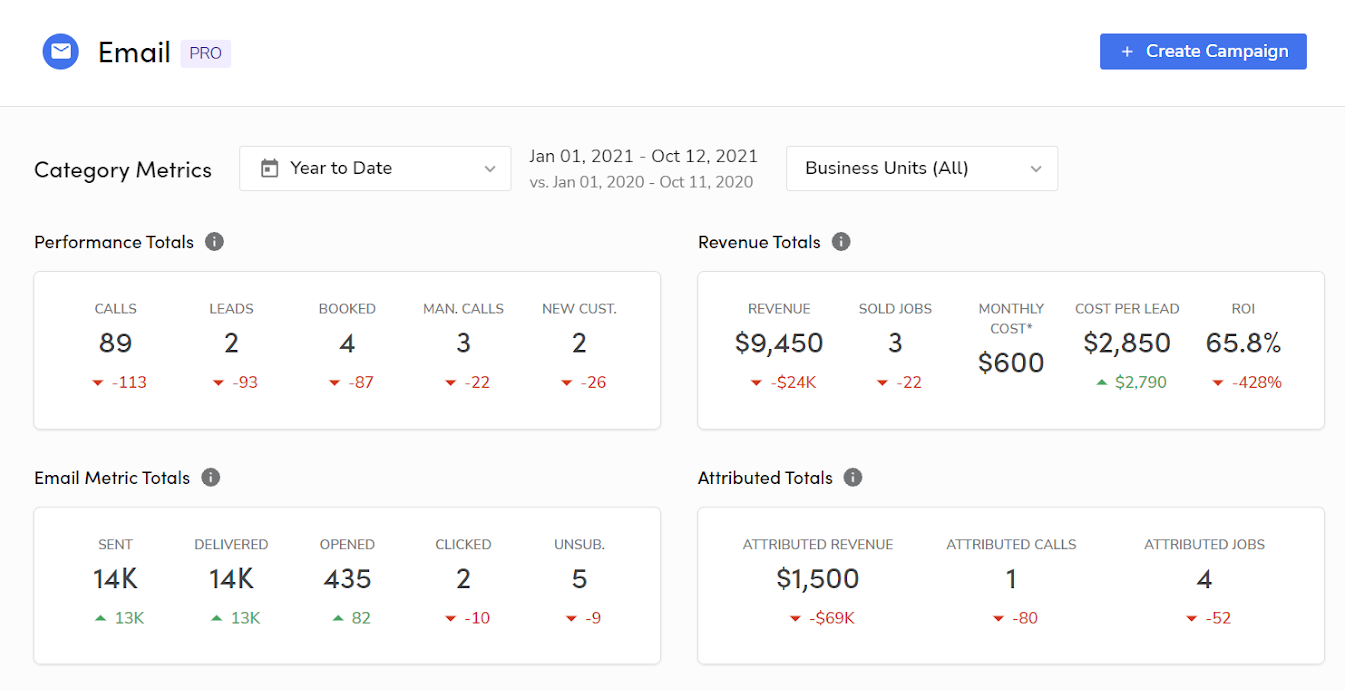The width and height of the screenshot is (1345, 691).
Task: Select the Calls metric value 89
Action: tap(116, 343)
